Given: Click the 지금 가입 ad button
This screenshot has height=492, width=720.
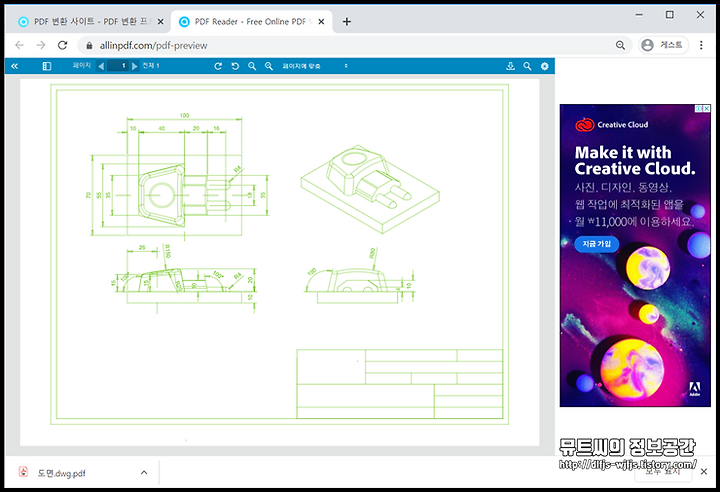Looking at the screenshot, I should pyautogui.click(x=596, y=244).
